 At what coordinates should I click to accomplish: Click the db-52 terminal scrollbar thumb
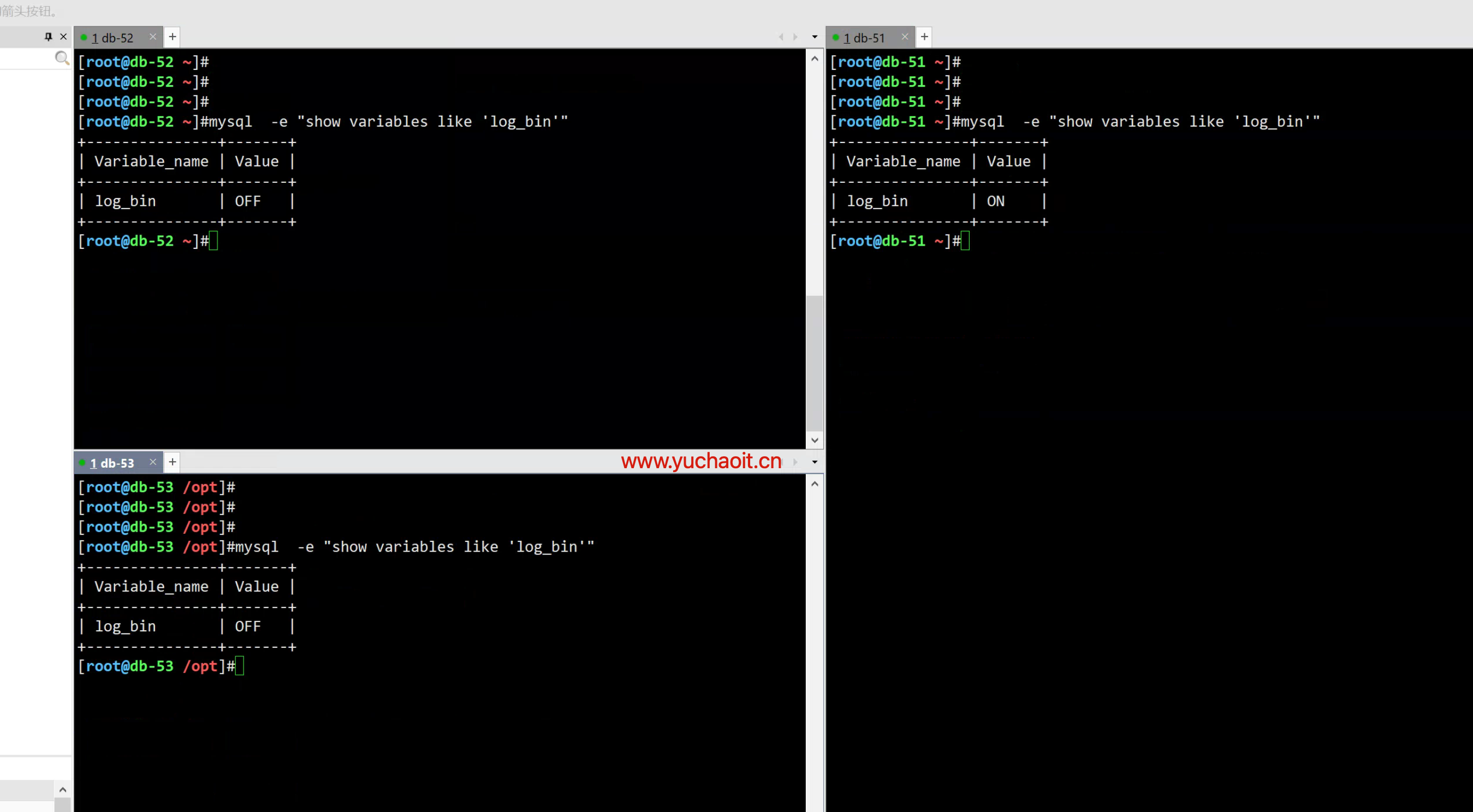tap(814, 363)
